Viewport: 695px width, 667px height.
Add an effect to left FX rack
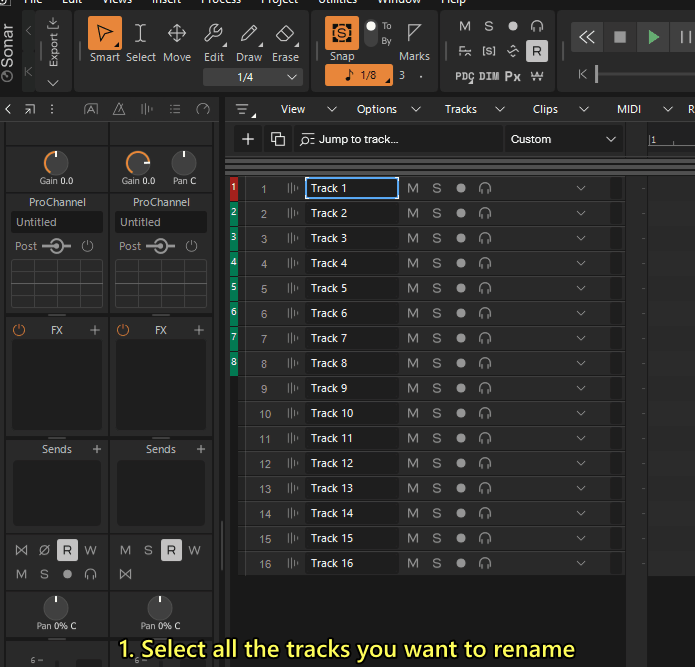pyautogui.click(x=95, y=330)
